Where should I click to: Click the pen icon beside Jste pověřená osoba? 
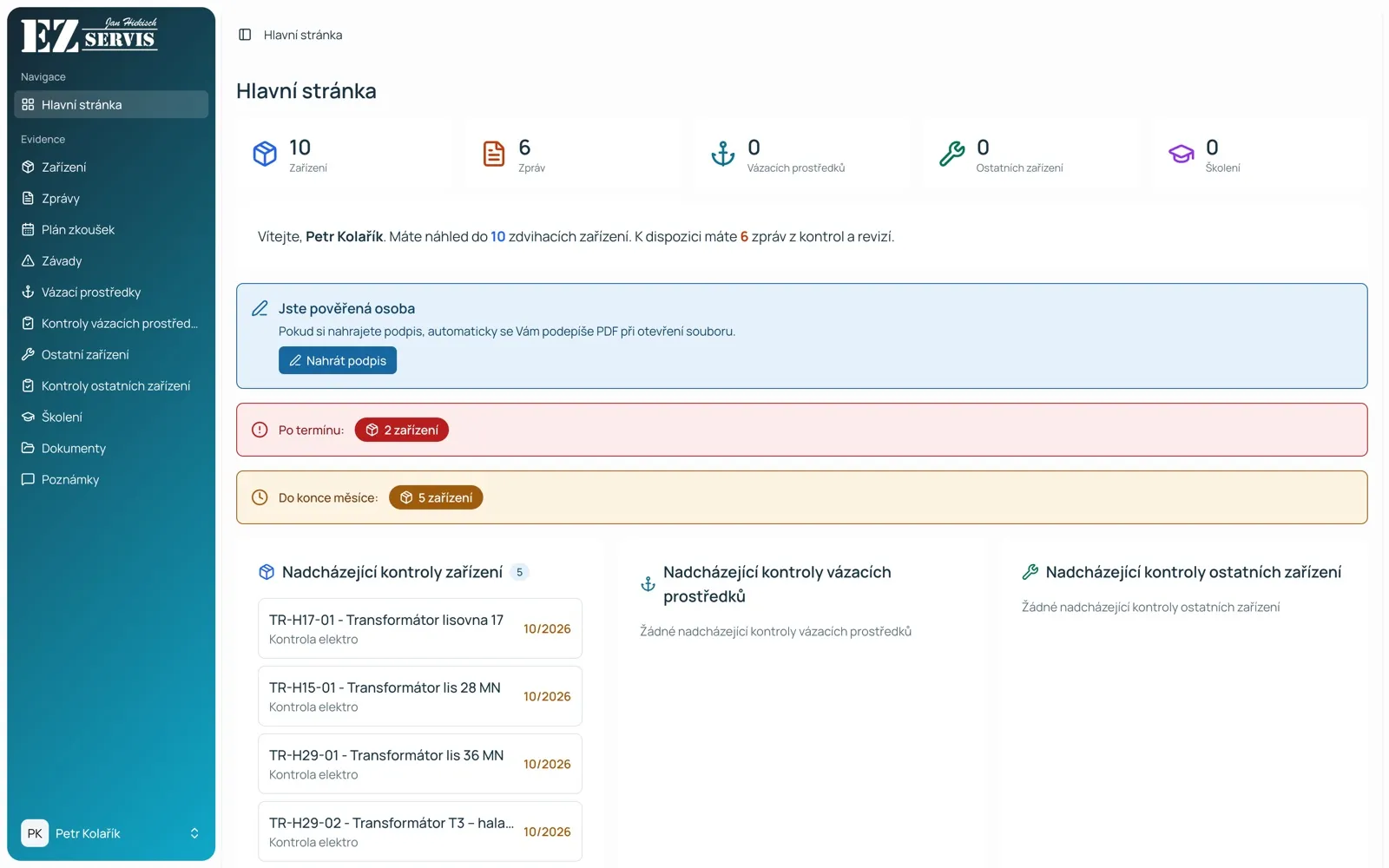click(260, 308)
